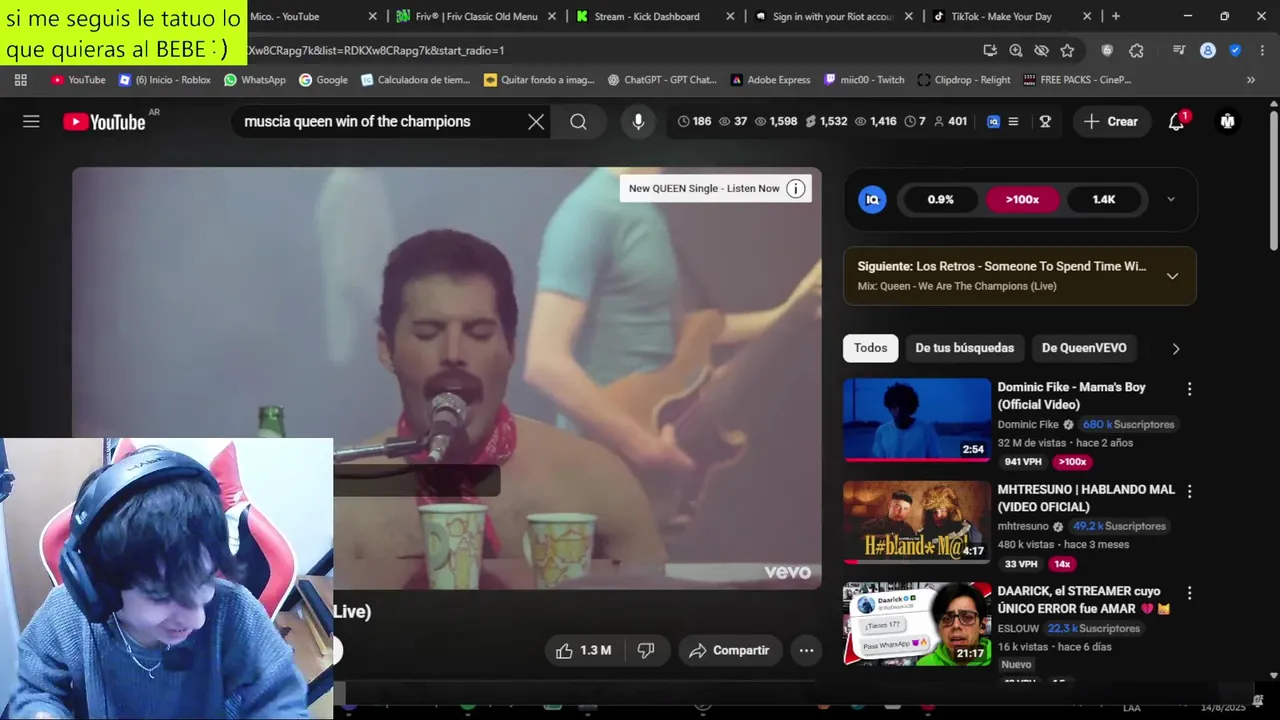Open a new browser tab

[1116, 16]
